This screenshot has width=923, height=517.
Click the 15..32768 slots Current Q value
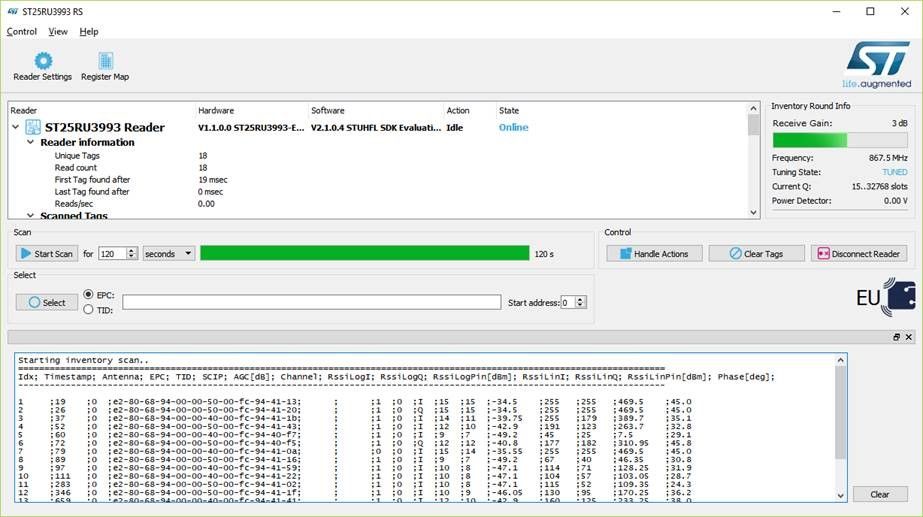coord(879,187)
